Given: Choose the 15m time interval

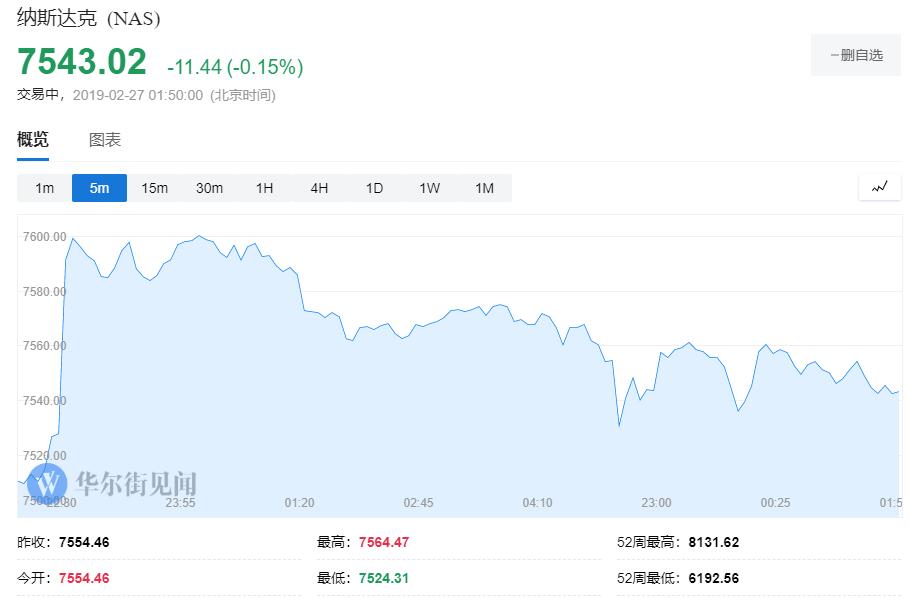Looking at the screenshot, I should coord(154,188).
